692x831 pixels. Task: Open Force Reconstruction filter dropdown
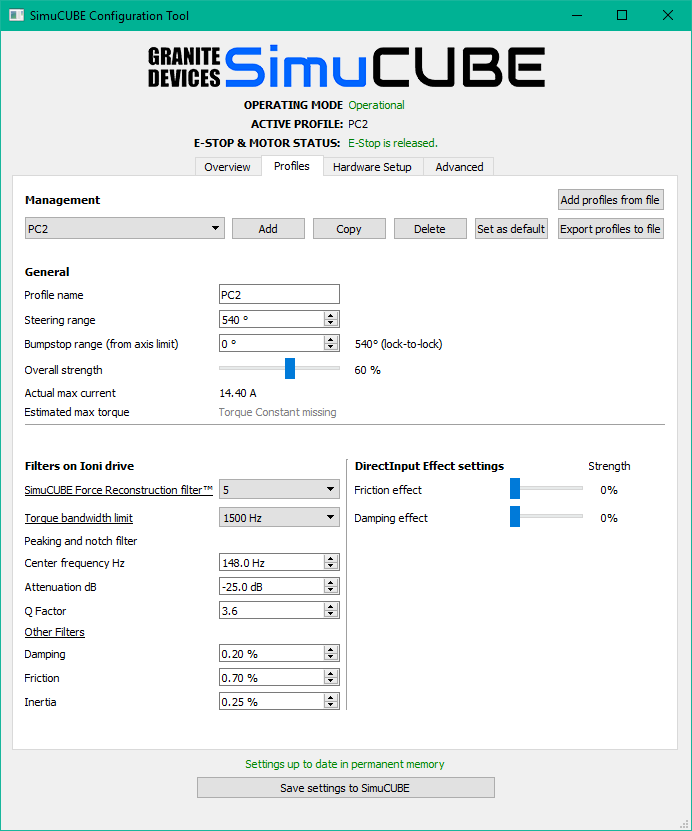point(279,489)
